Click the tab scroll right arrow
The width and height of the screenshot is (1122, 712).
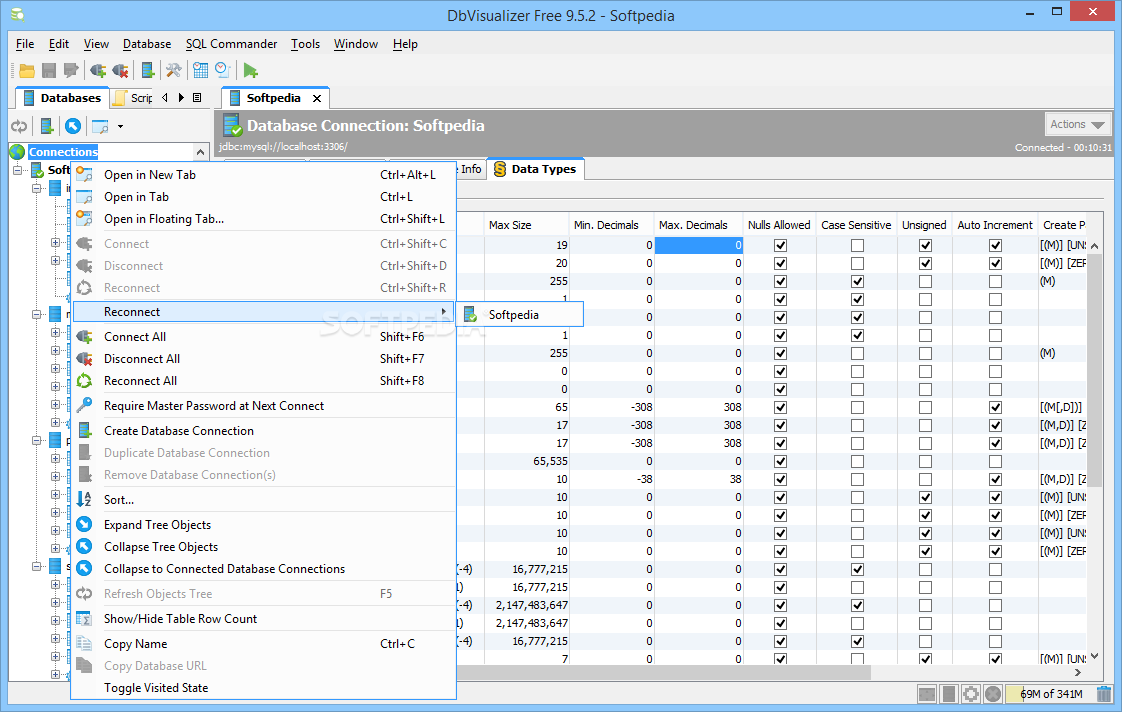point(181,97)
